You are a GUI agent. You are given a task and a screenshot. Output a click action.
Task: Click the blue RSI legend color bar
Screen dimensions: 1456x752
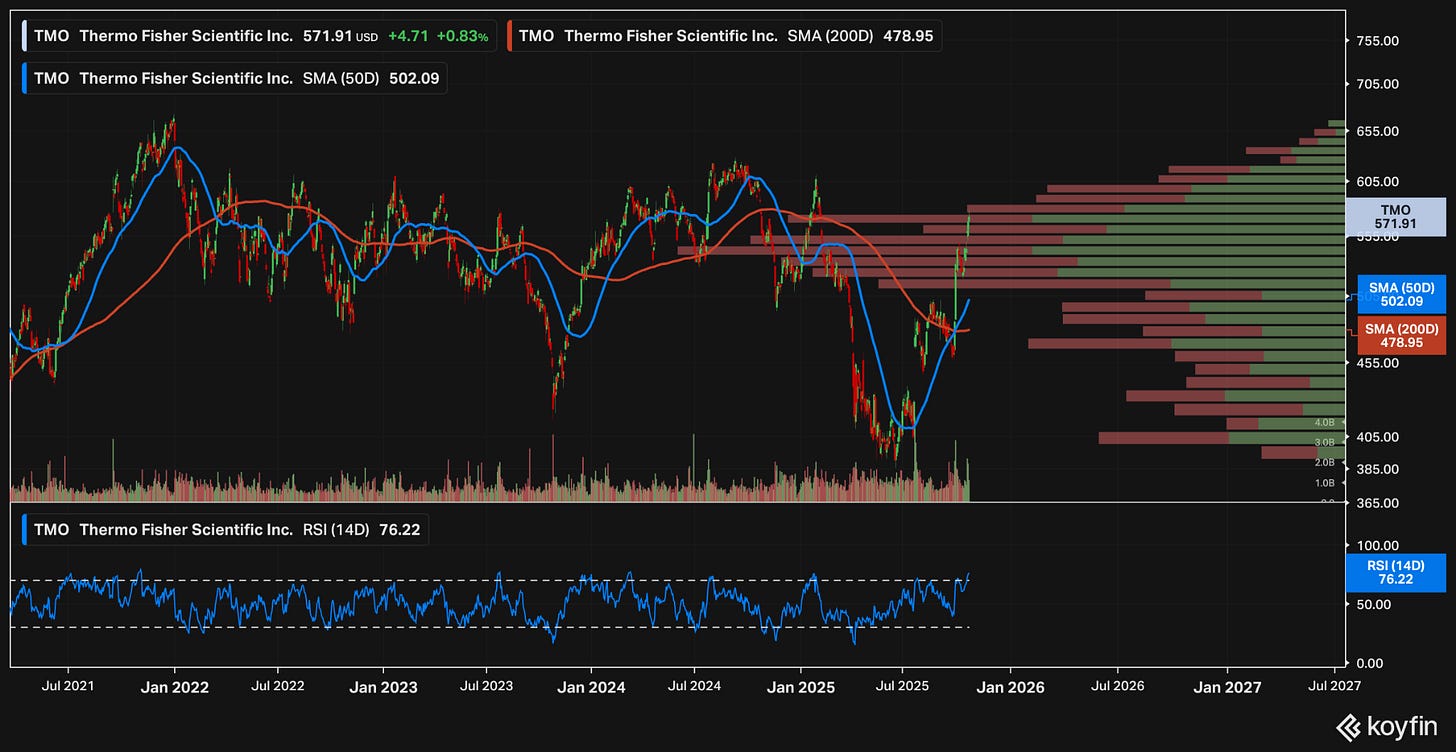pyautogui.click(x=24, y=530)
